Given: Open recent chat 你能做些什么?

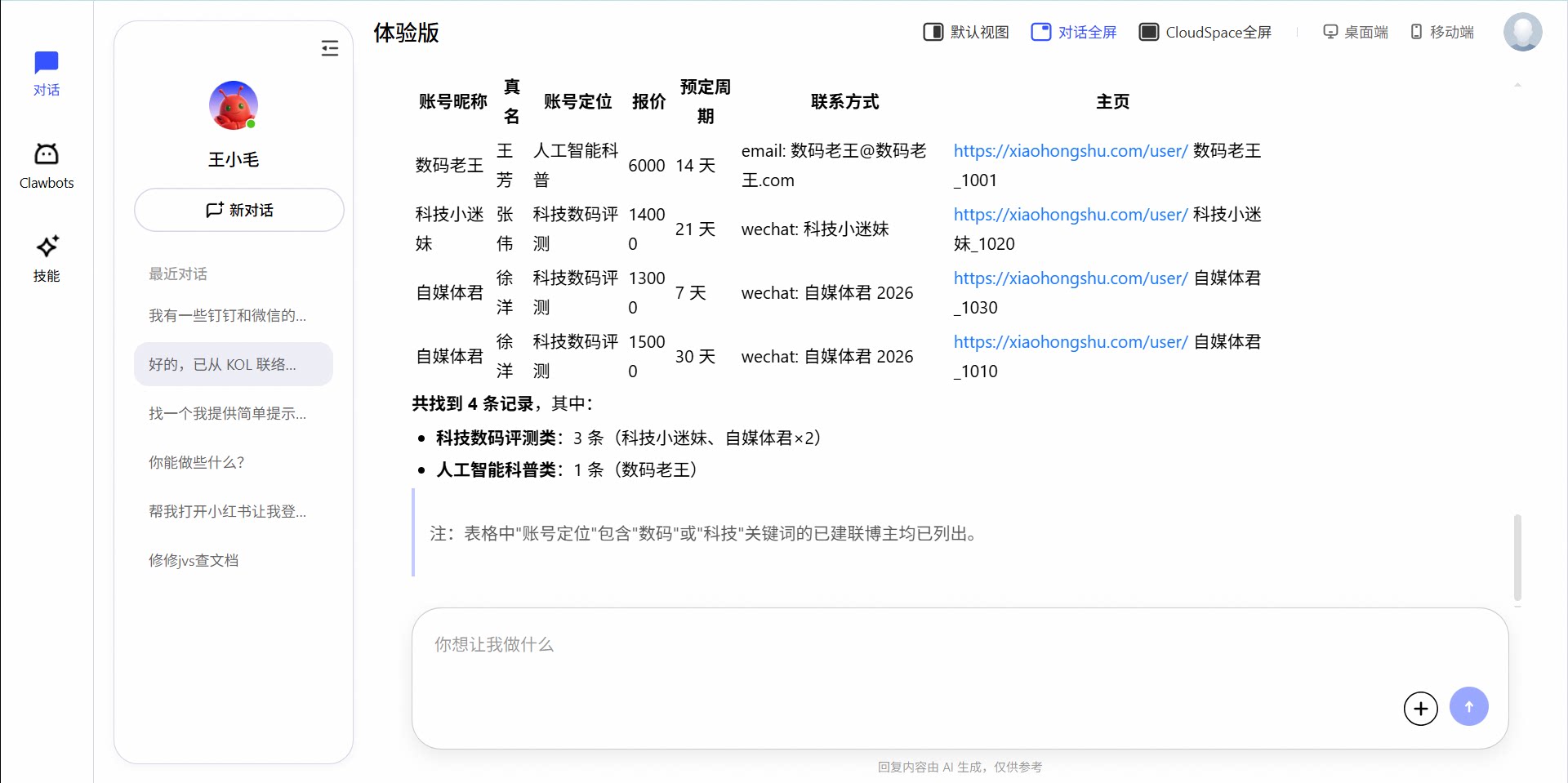Looking at the screenshot, I should point(197,462).
